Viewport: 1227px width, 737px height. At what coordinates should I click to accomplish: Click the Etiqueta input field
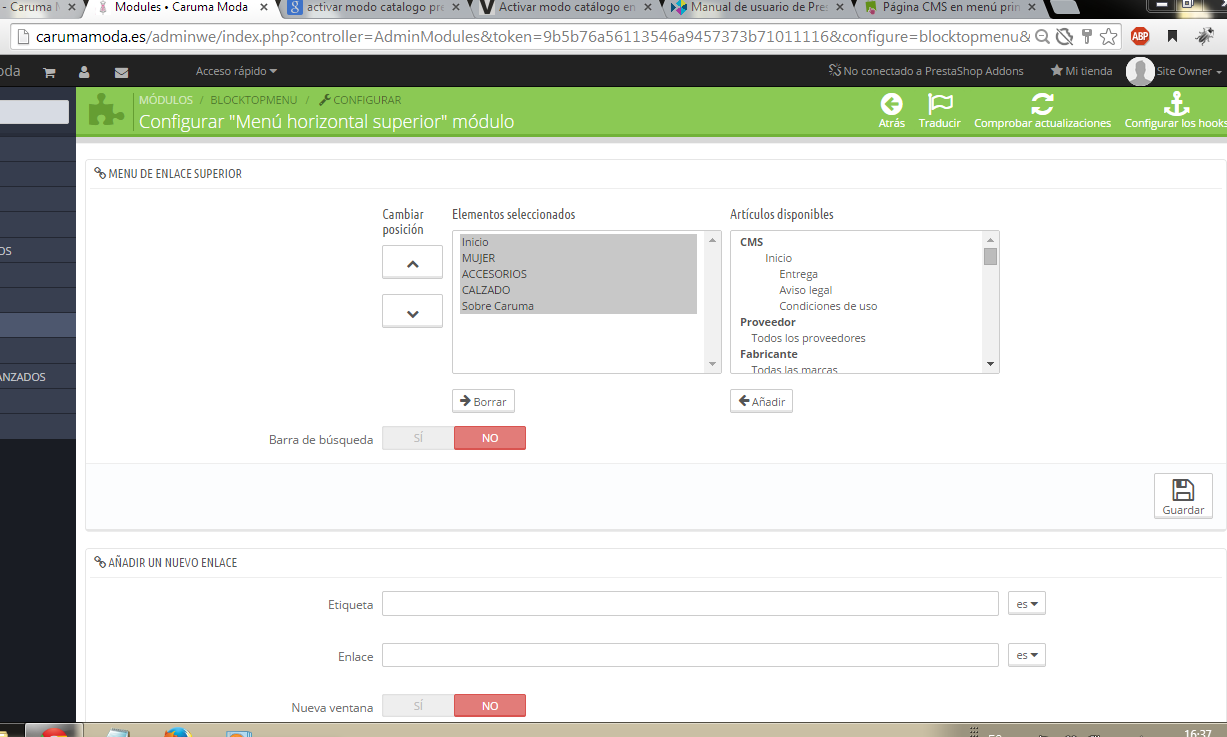point(690,604)
